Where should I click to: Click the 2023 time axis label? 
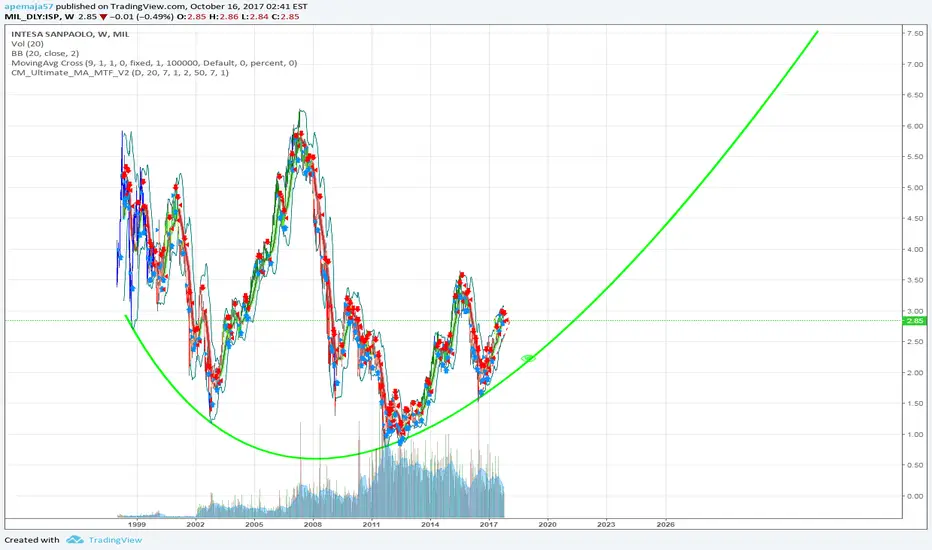606,524
